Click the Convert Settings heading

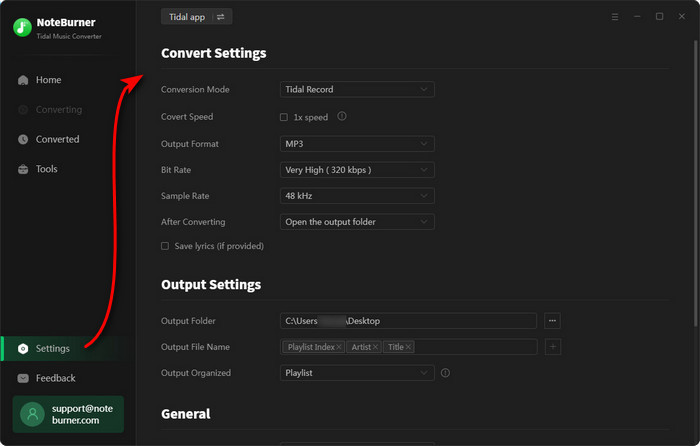(x=213, y=53)
